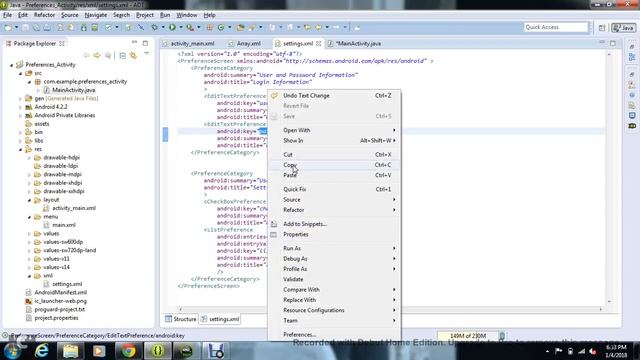Click the New Java Class toolbar icon
The height and width of the screenshot is (360, 640).
(x=221, y=27)
